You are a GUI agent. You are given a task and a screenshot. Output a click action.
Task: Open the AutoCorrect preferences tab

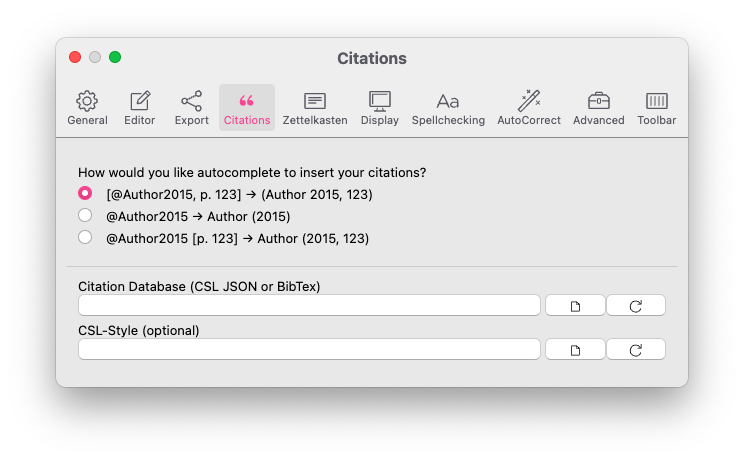[x=529, y=108]
